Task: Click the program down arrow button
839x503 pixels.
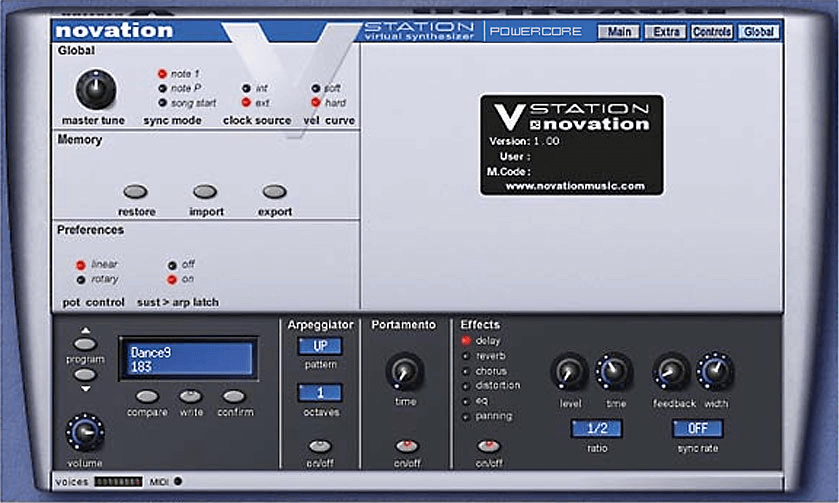Action: pyautogui.click(x=85, y=375)
